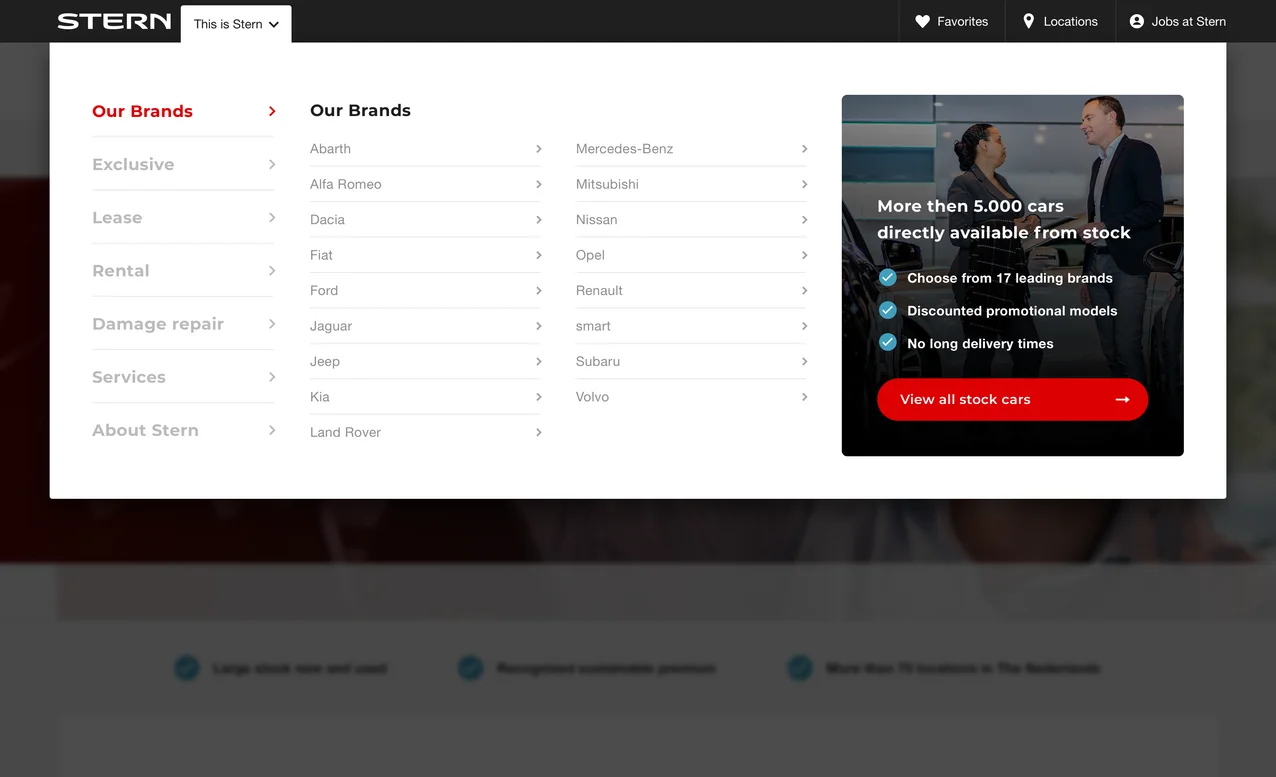Click the Jobs at Stern person icon
The height and width of the screenshot is (777, 1276).
[1136, 21]
